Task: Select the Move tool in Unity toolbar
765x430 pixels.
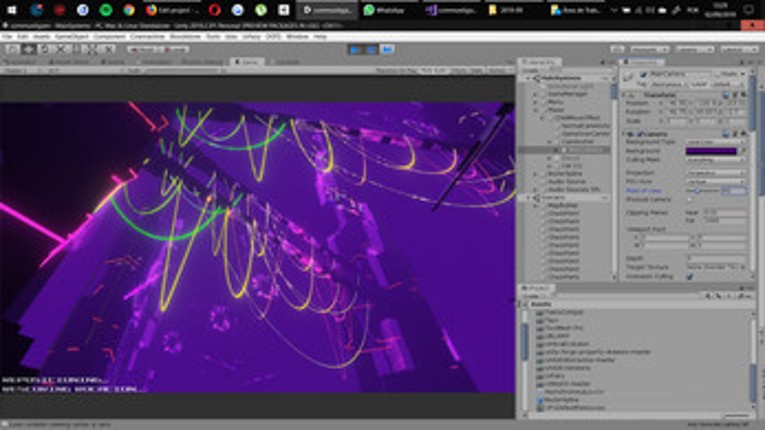Action: tap(29, 49)
